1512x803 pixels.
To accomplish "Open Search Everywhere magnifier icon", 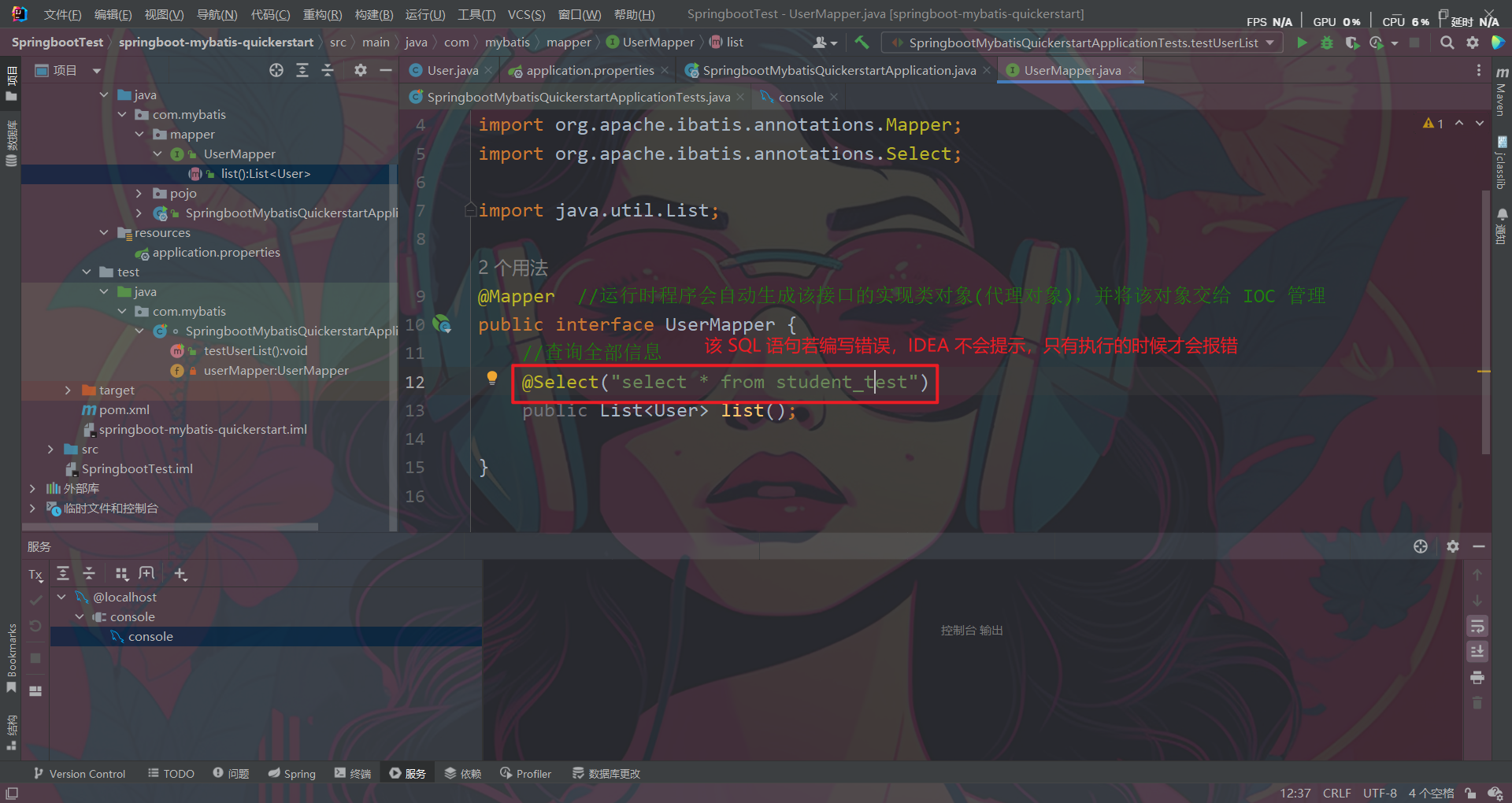I will coord(1447,43).
